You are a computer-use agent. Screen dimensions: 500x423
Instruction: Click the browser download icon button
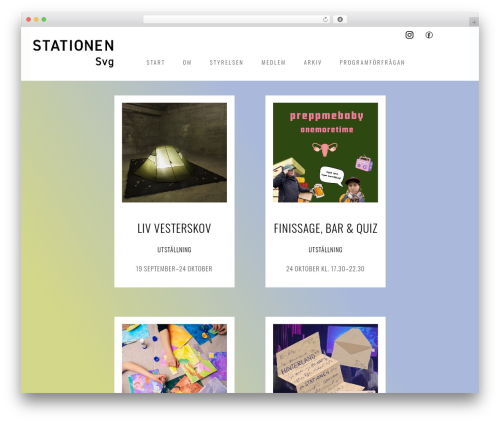tap(340, 20)
